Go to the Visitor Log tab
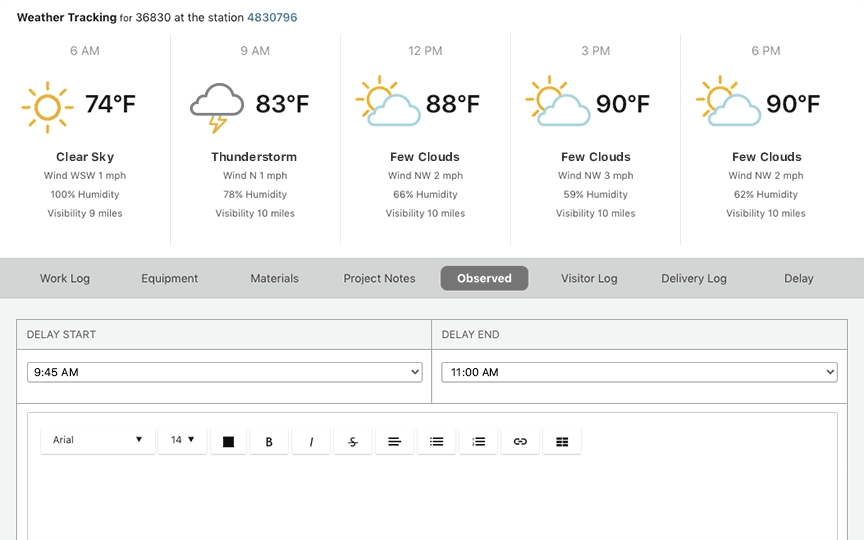Screen dimensions: 864x540 (589, 278)
